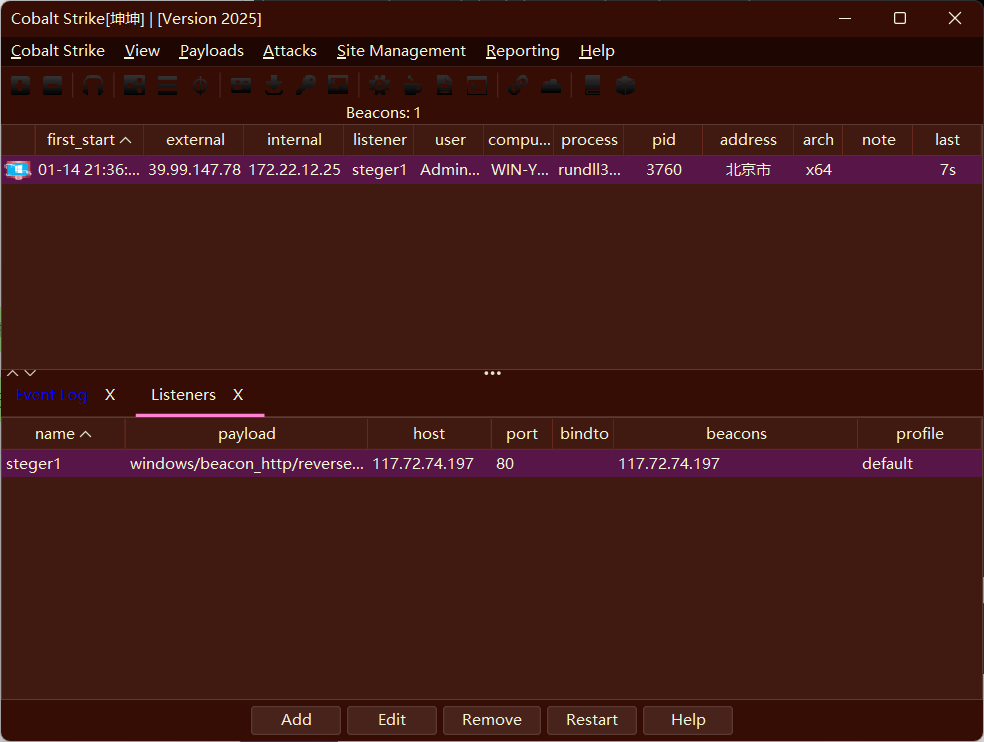This screenshot has width=984, height=742.
Task: Open web server manager cloud icon
Action: 550,86
